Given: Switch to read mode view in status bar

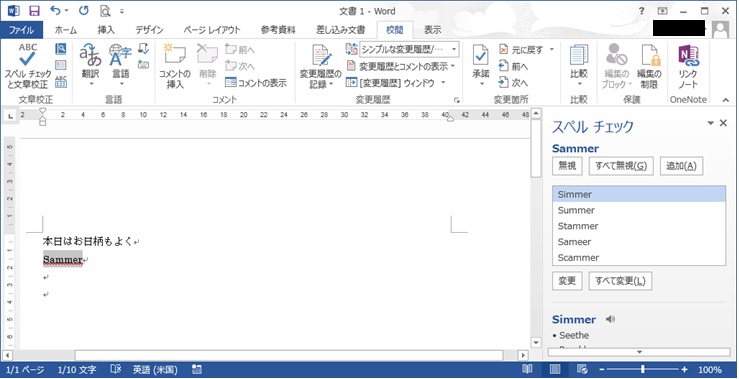Looking at the screenshot, I should 527,370.
